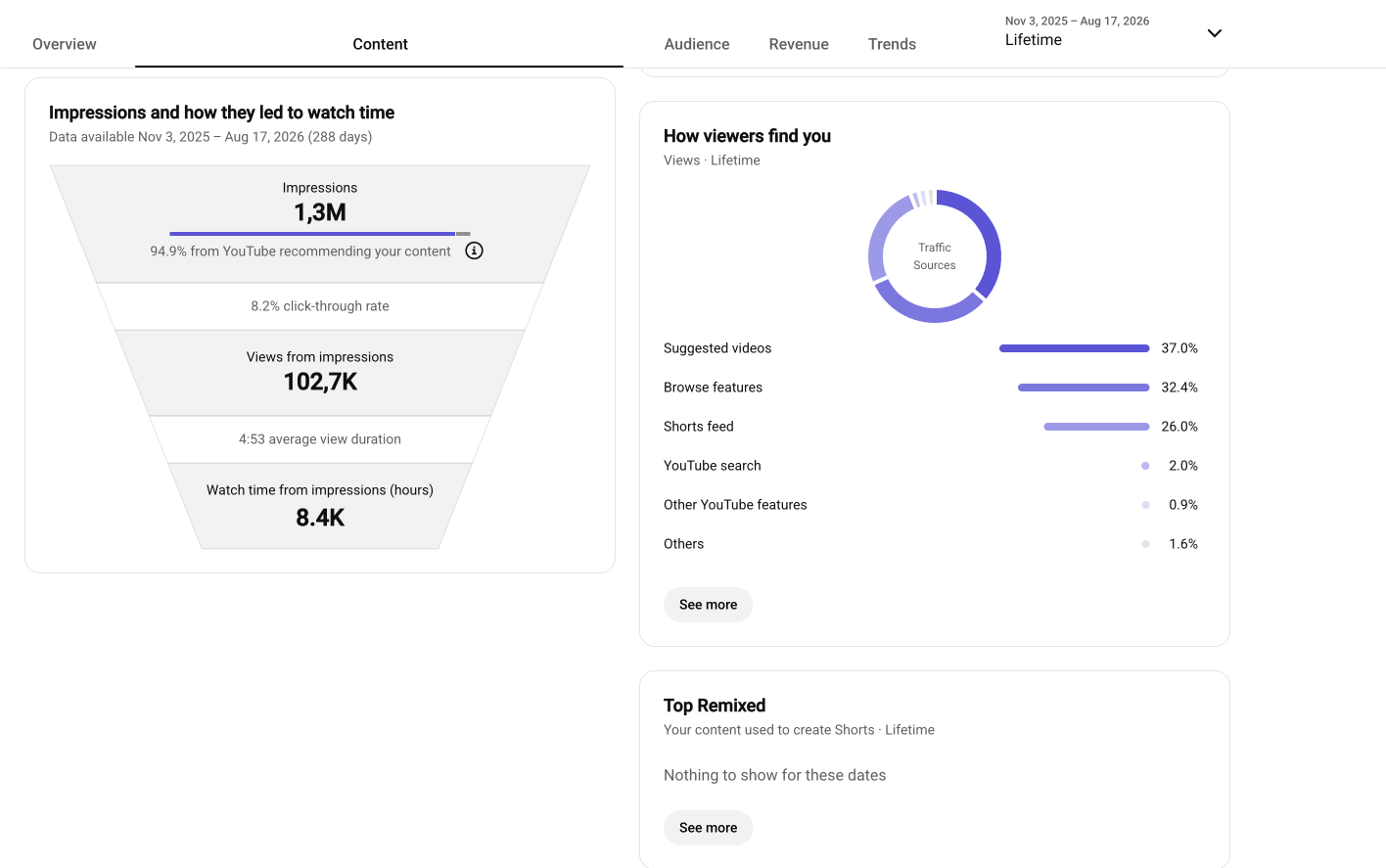Click the Others traffic source dot

pos(1145,544)
